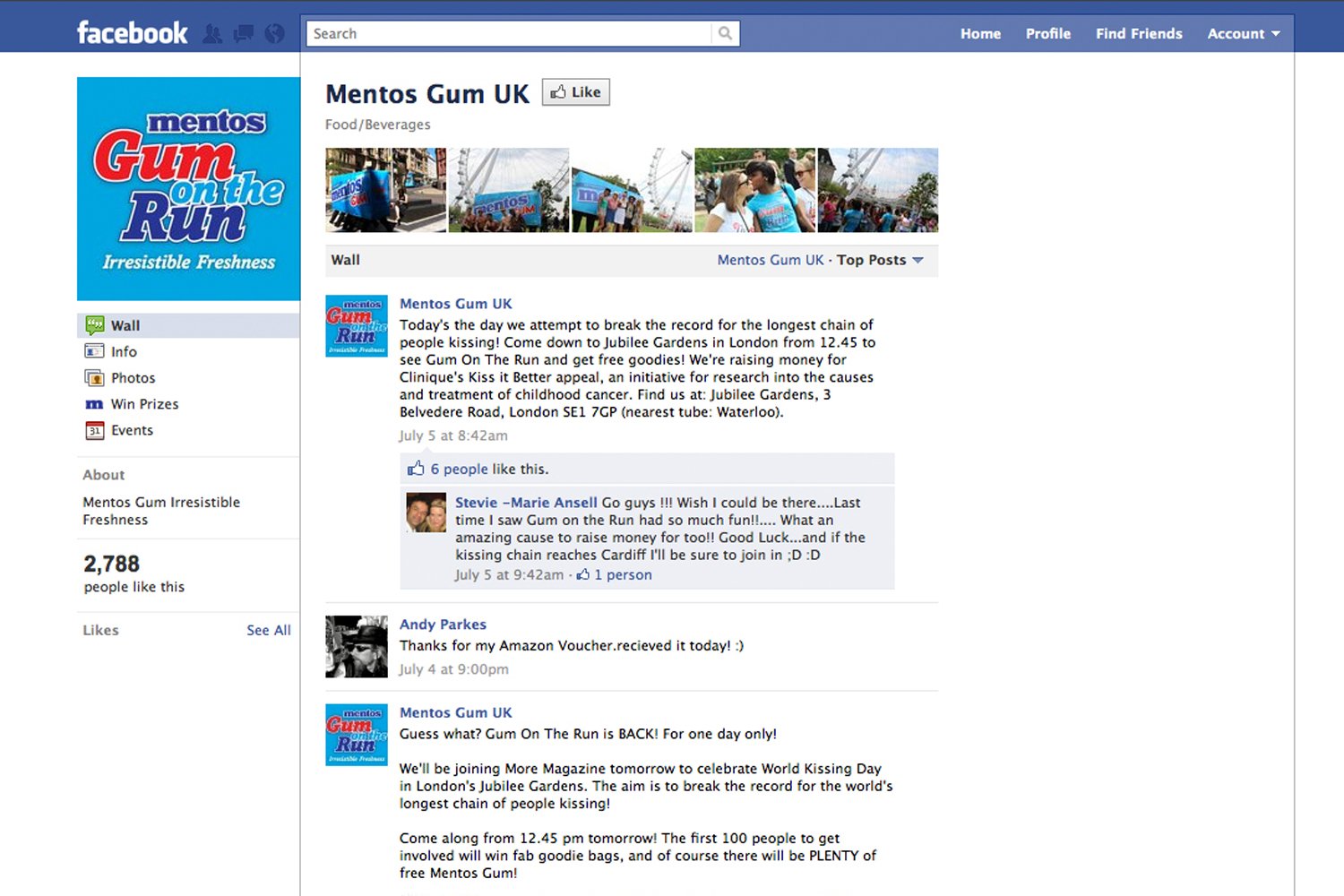Open fourth photo thumbnail of two people kissing
1344x896 pixels.
[x=755, y=190]
